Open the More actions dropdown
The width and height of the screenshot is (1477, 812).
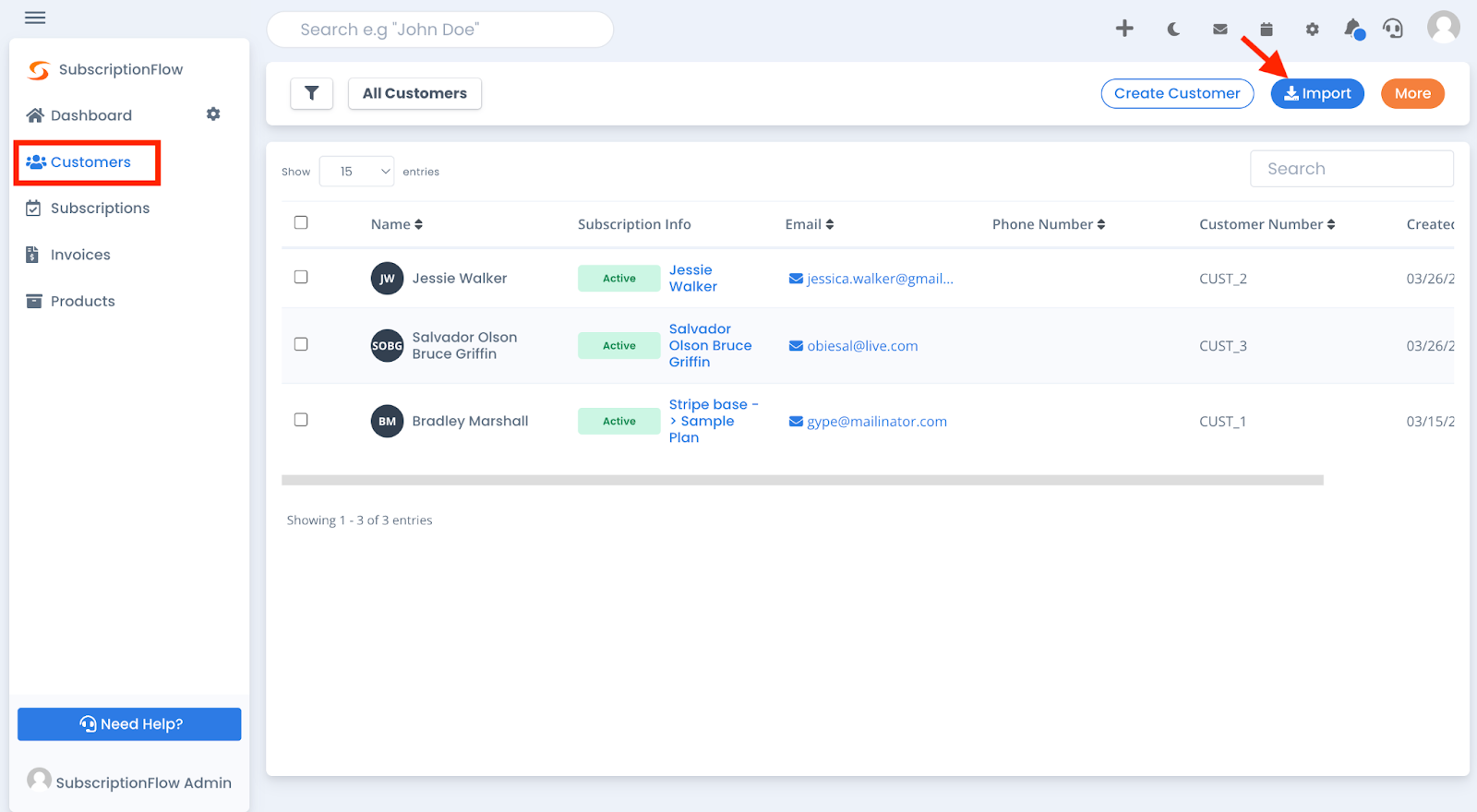point(1412,93)
